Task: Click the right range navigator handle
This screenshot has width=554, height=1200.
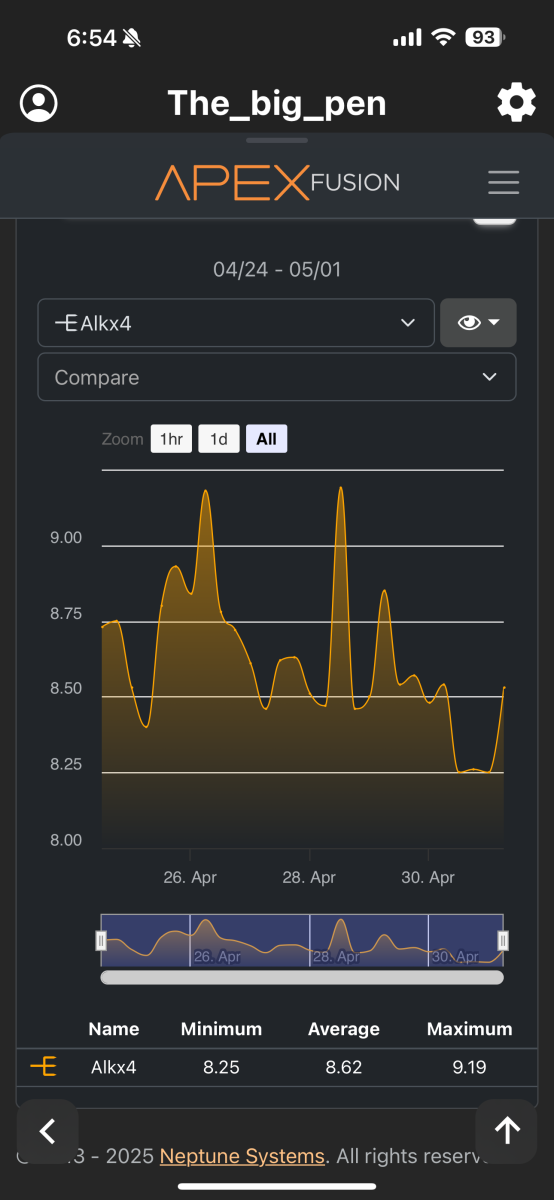Action: 503,940
